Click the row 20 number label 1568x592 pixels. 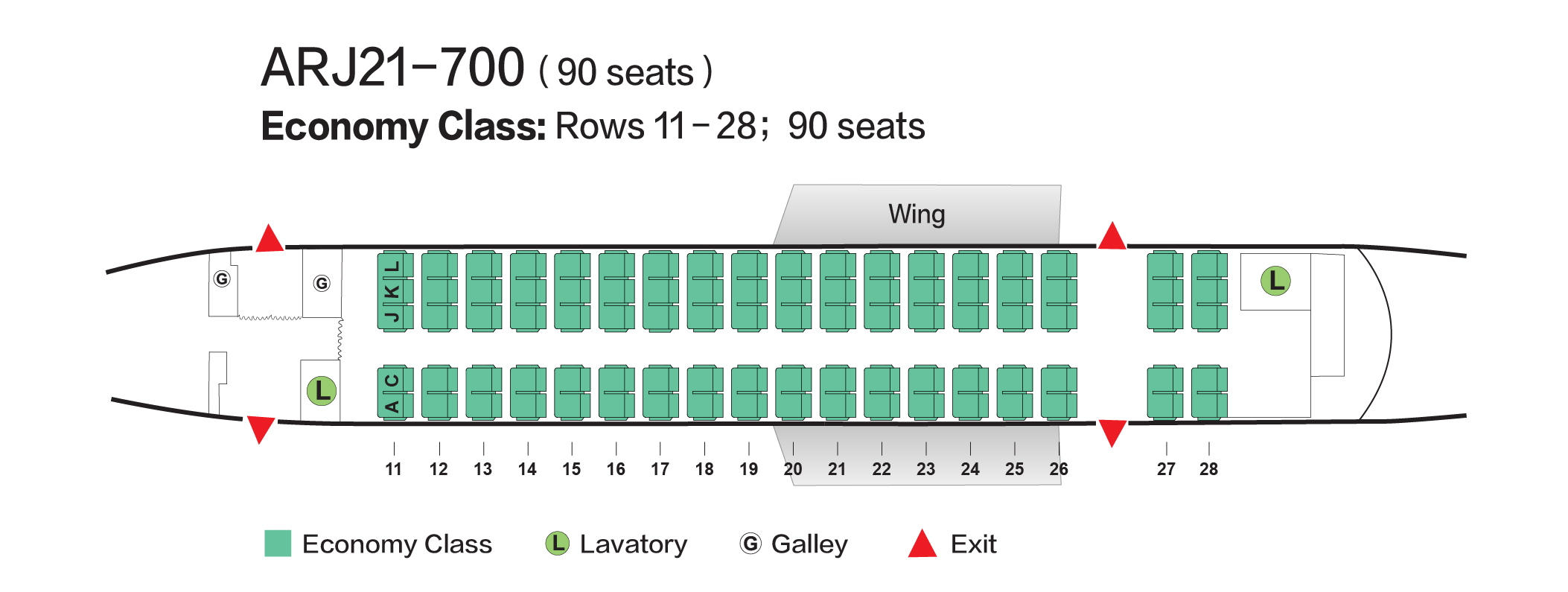[x=793, y=469]
